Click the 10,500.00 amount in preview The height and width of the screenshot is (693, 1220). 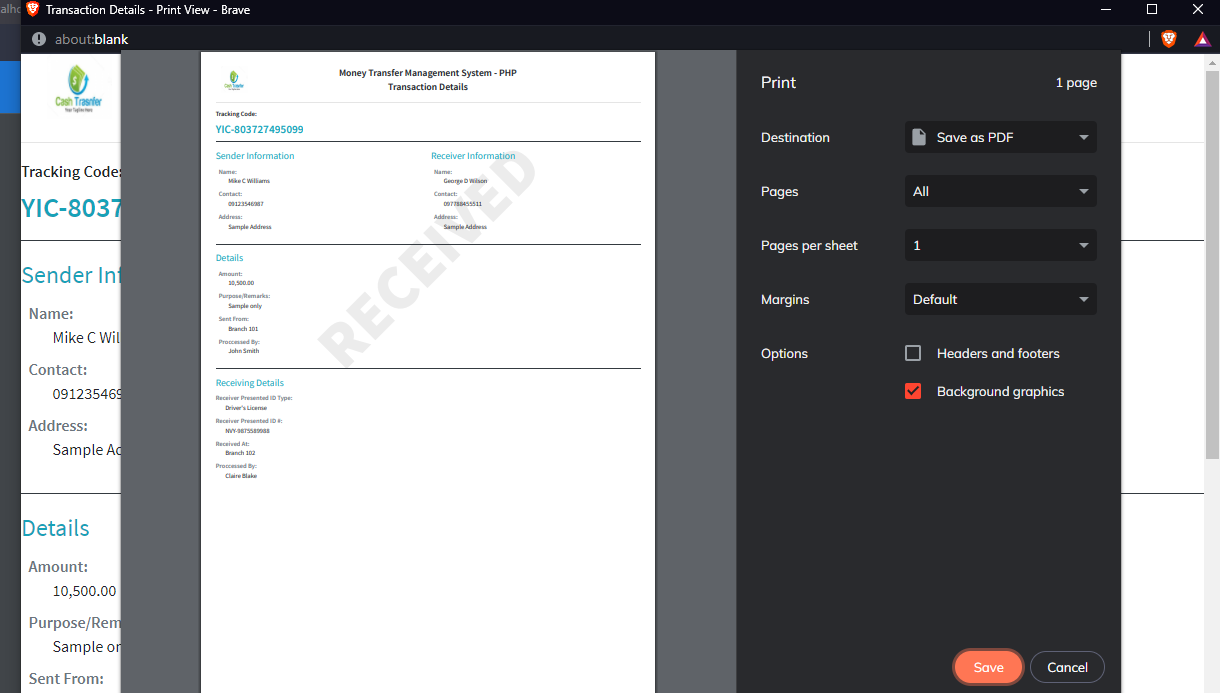click(240, 283)
